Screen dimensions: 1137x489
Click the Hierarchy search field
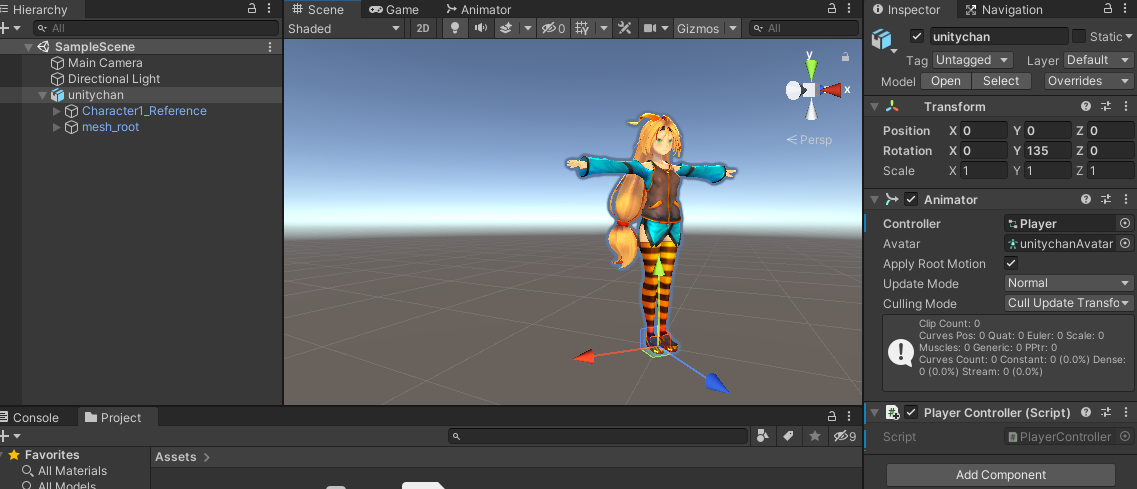point(156,28)
